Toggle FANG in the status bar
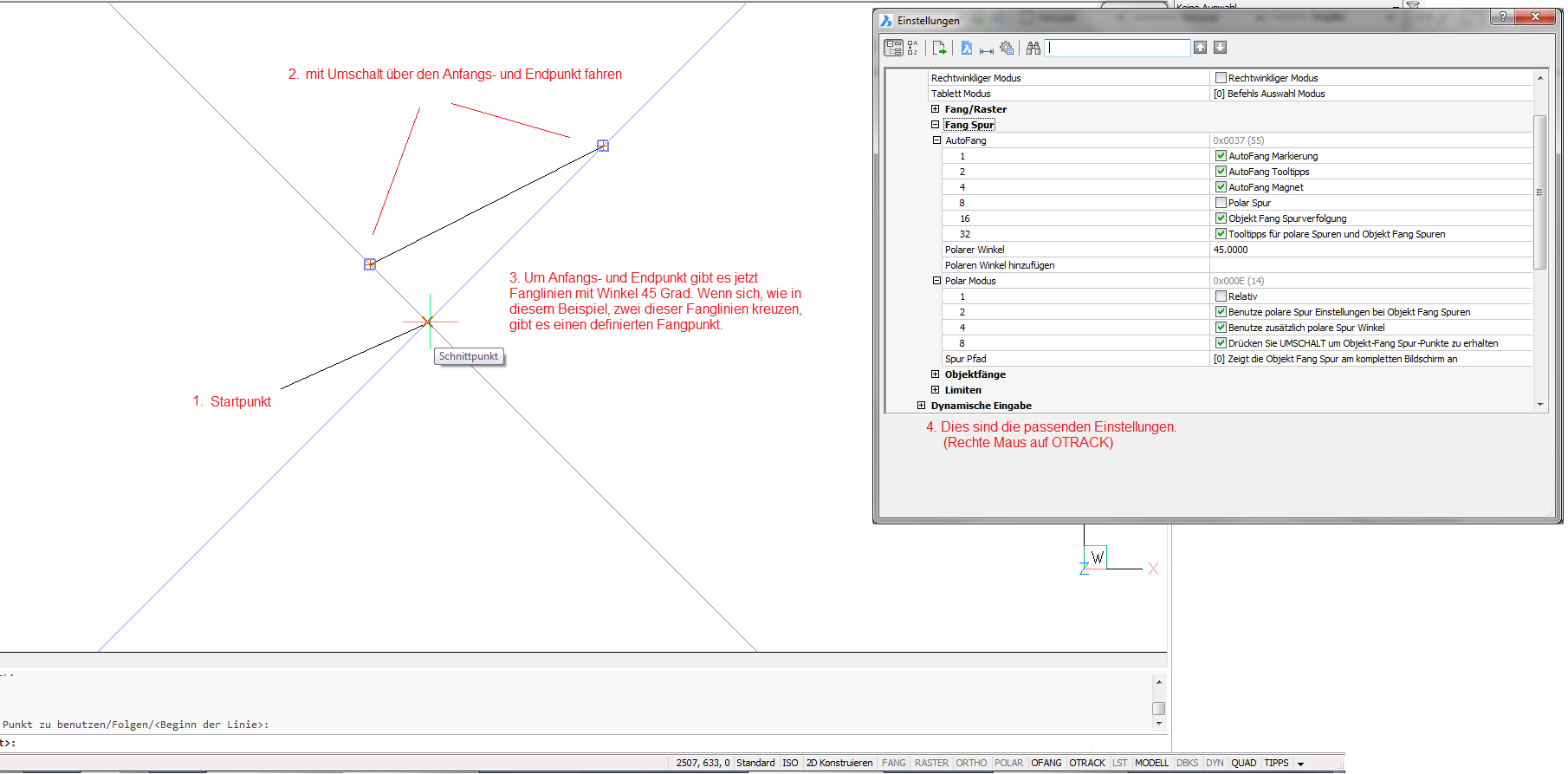This screenshot has width=1568, height=774. 893,763
